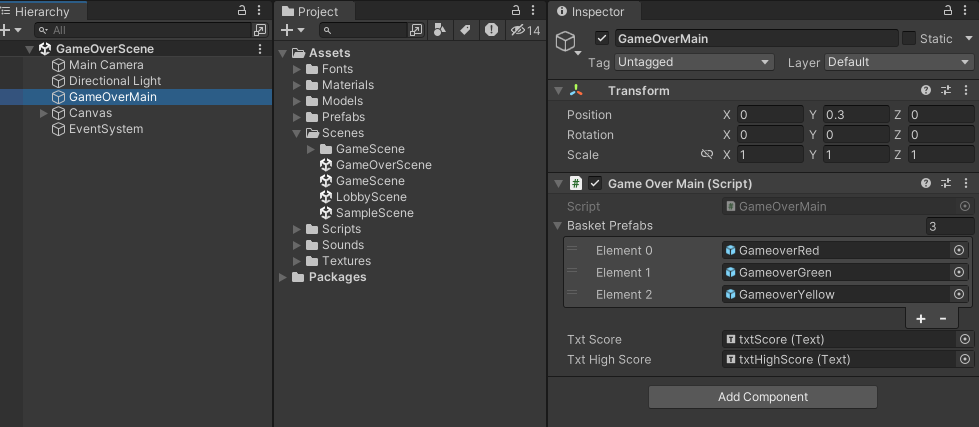979x427 pixels.
Task: Click the Hierarchy panel lock icon
Action: click(x=242, y=10)
